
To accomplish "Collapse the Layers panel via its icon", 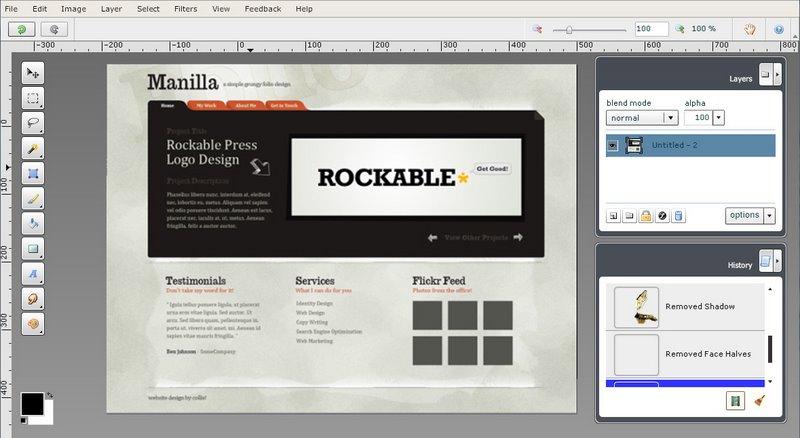I will [766, 75].
